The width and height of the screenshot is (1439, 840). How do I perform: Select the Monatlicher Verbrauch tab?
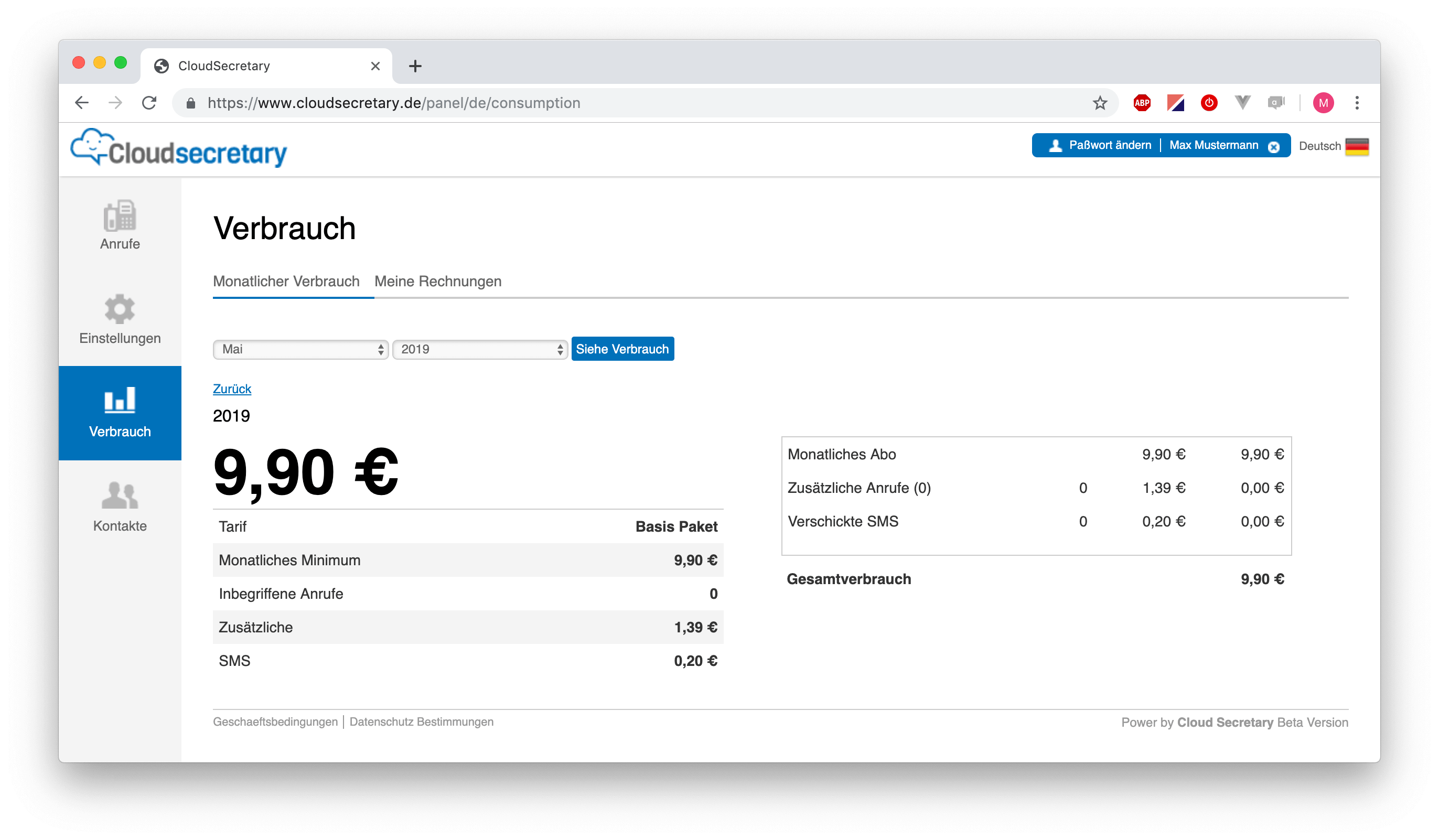[x=286, y=281]
